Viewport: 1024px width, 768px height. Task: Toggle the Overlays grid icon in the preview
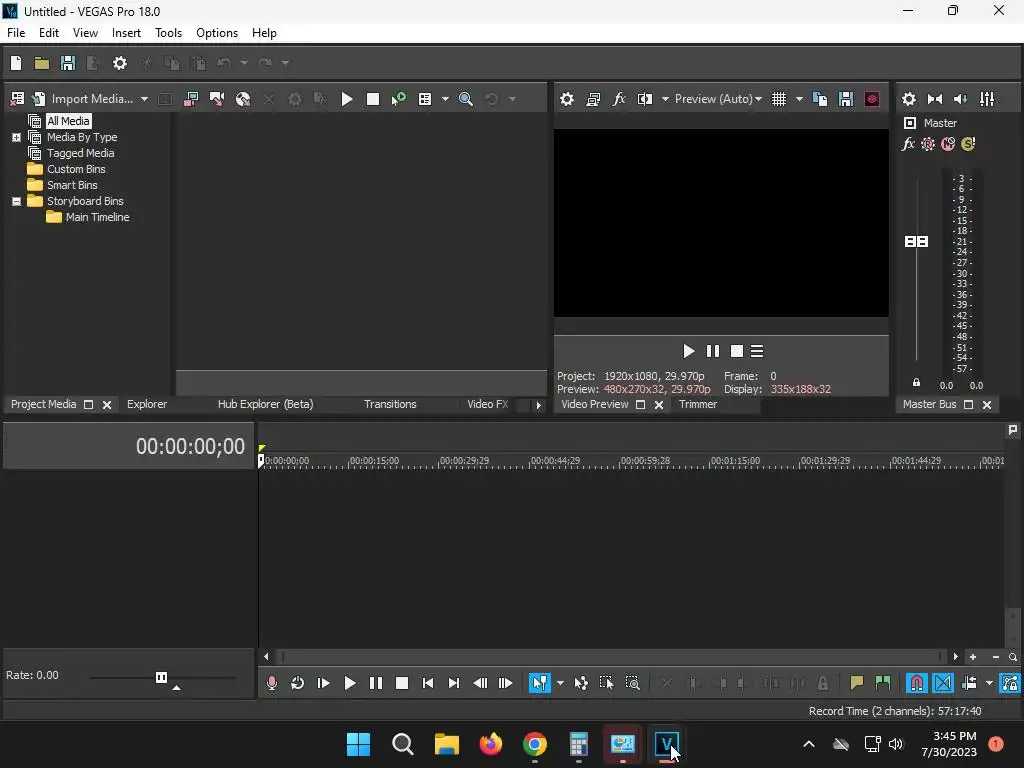click(x=778, y=99)
